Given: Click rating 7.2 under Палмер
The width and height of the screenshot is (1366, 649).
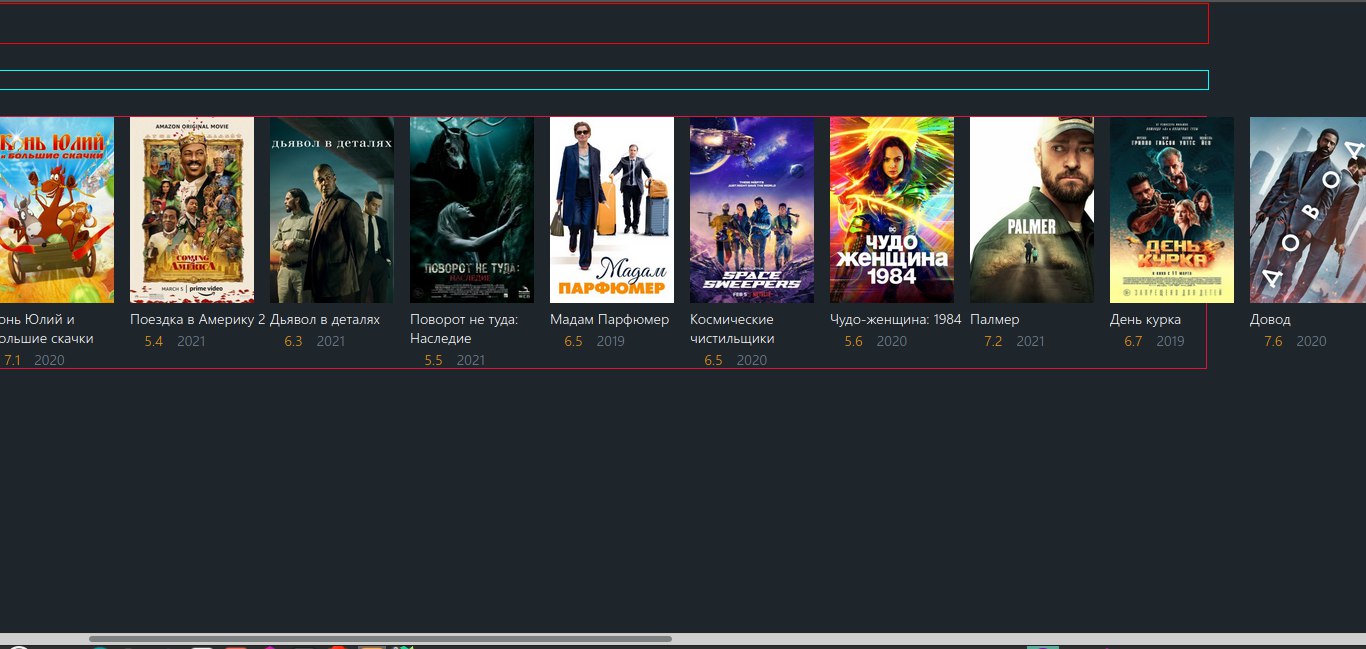Looking at the screenshot, I should [x=993, y=342].
